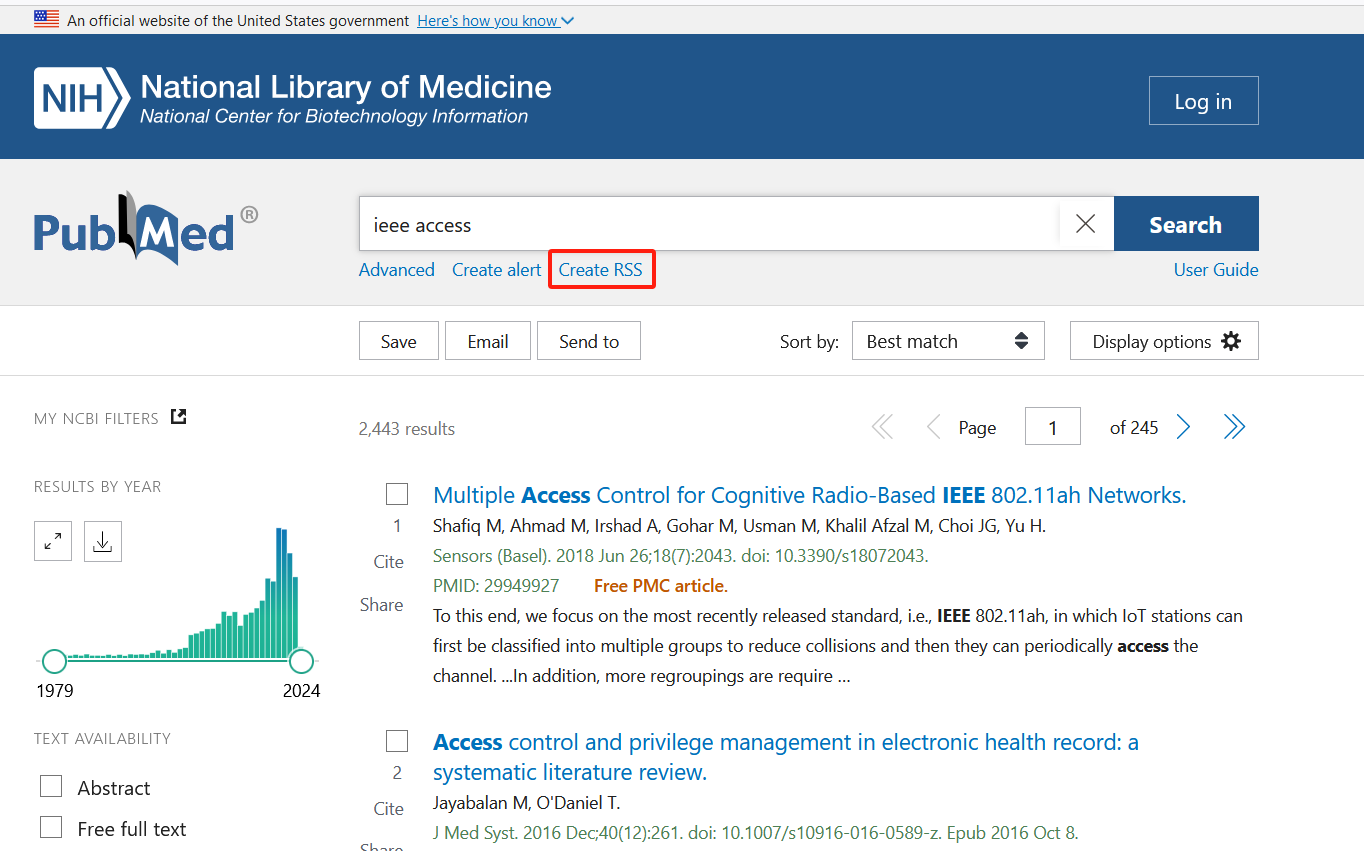The height and width of the screenshot is (851, 1364).
Task: Expand Here's how you know dropdown
Action: (x=495, y=20)
